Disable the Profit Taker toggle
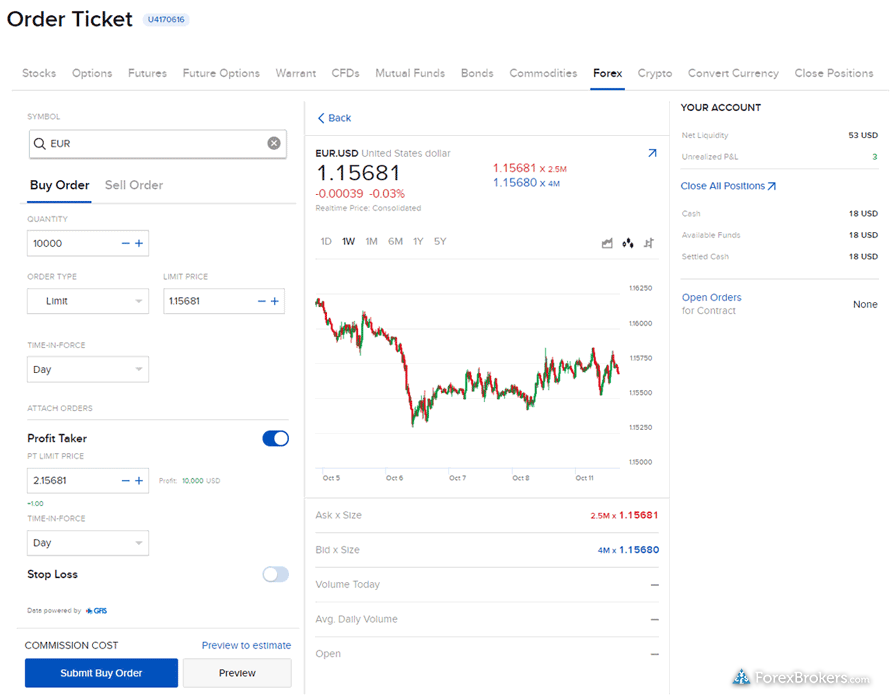The width and height of the screenshot is (895, 700). coord(275,438)
